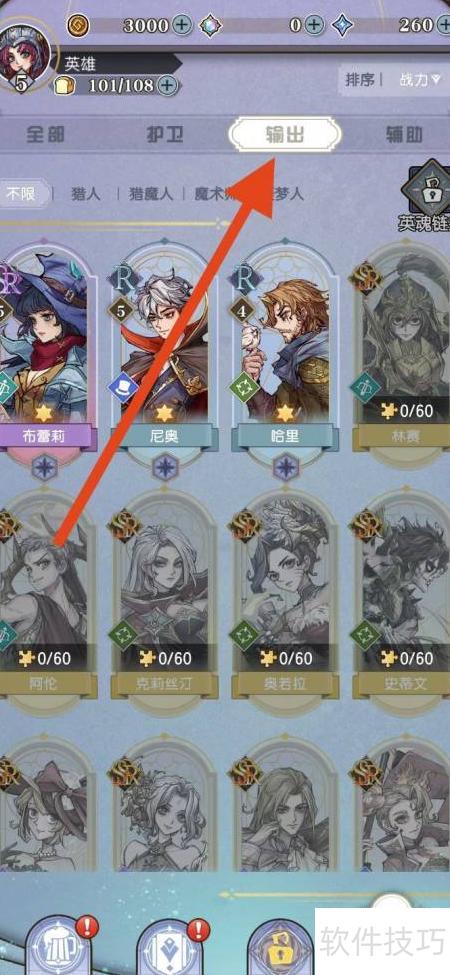Screen dimensions: 450x975
Task: Add gold coins with plus icon
Action: pos(181,25)
